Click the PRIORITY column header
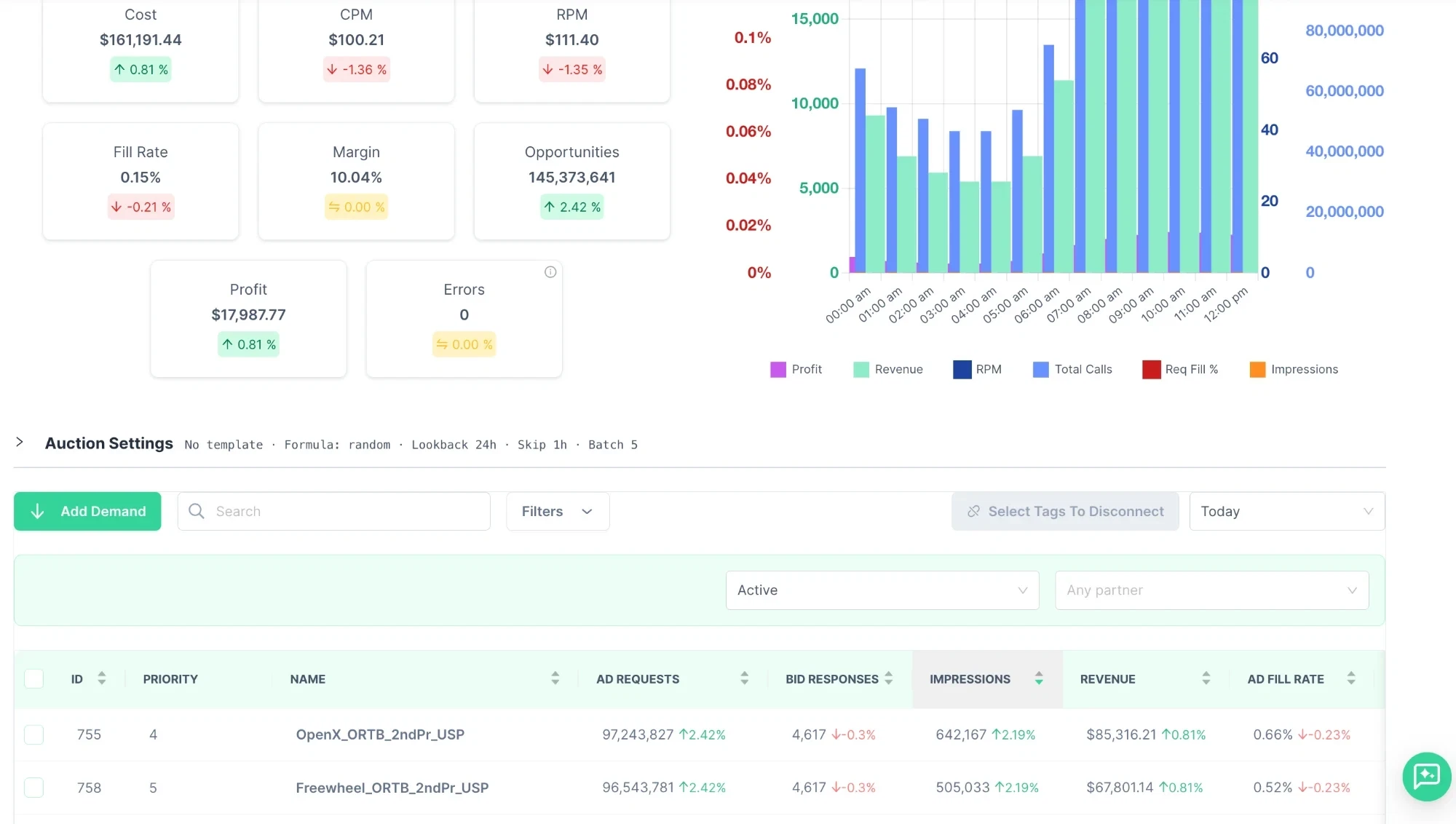The height and width of the screenshot is (824, 1456). (170, 679)
